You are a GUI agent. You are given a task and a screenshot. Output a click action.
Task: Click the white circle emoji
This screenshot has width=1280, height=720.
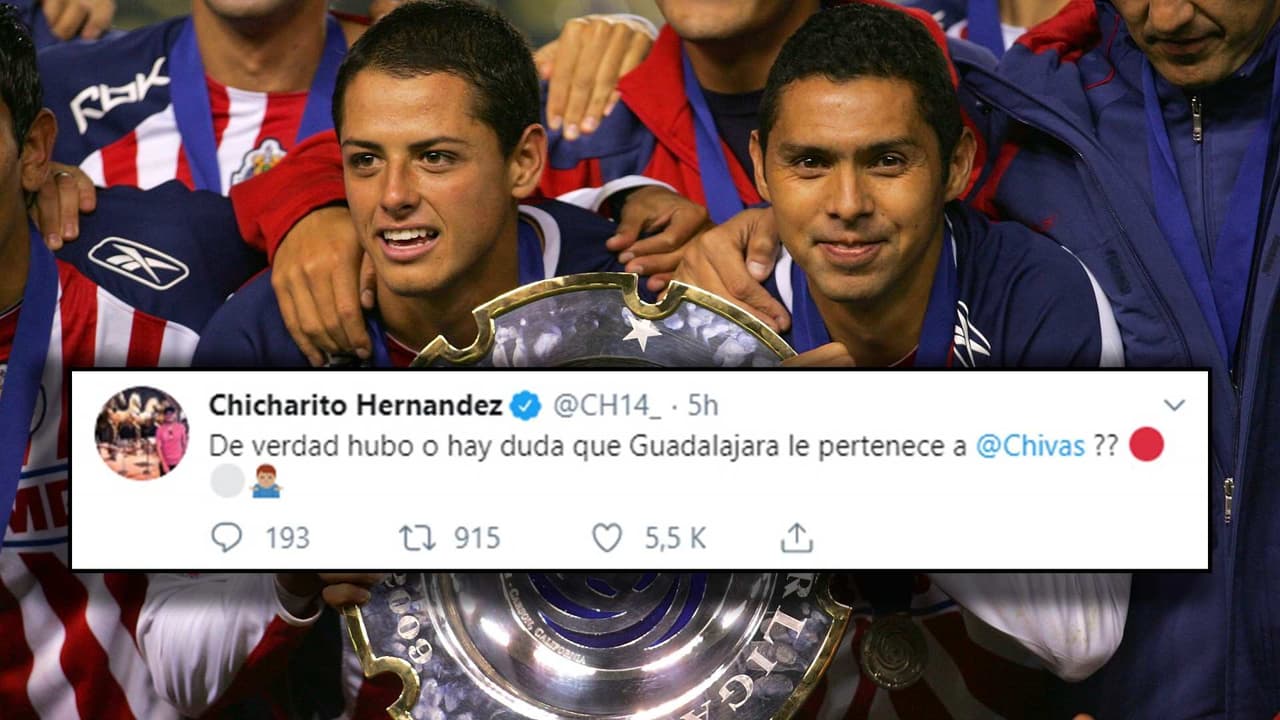(x=228, y=481)
